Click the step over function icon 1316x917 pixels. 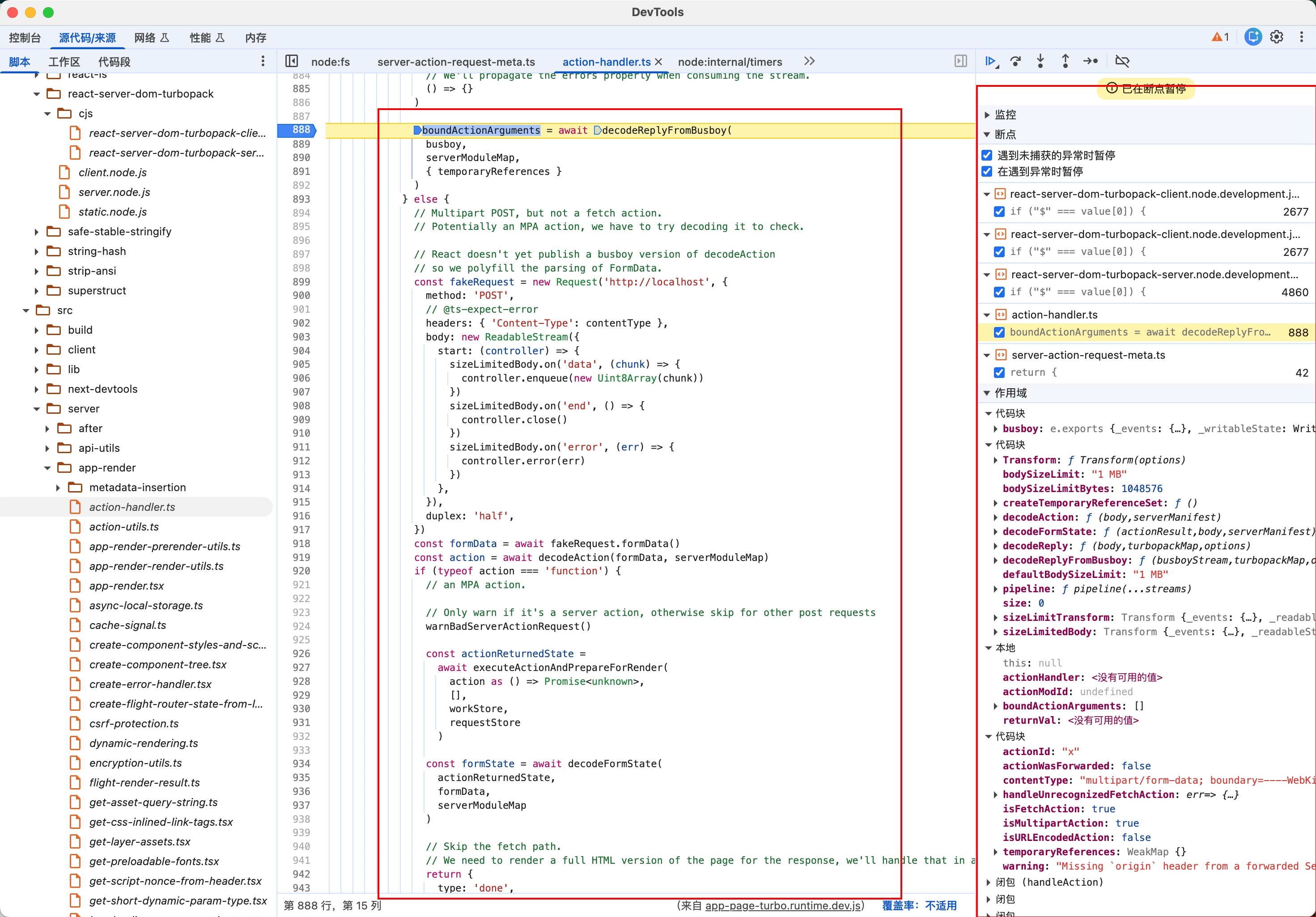pyautogui.click(x=1016, y=61)
